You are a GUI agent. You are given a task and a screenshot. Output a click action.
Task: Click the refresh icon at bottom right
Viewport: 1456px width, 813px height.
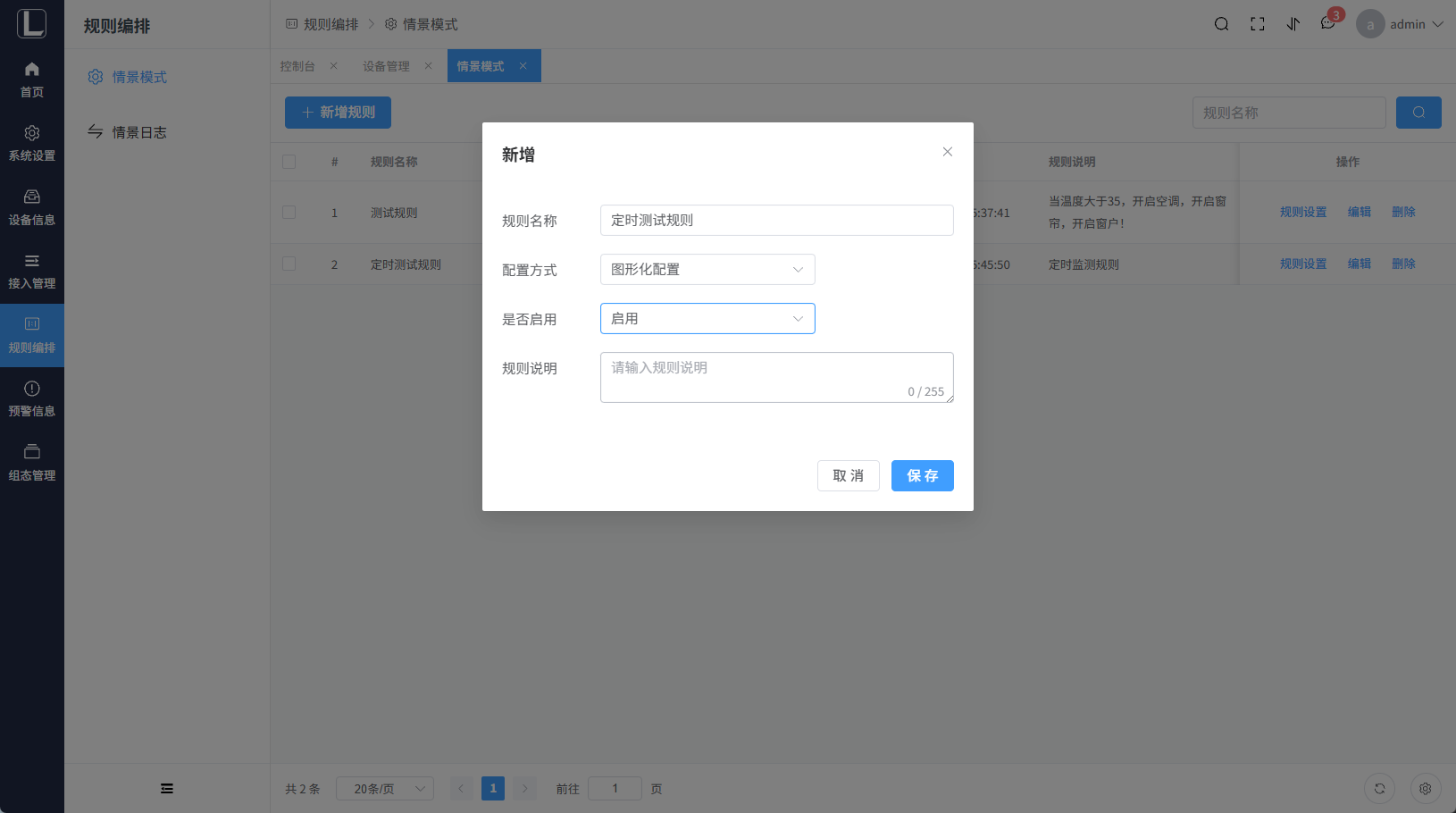click(1379, 789)
